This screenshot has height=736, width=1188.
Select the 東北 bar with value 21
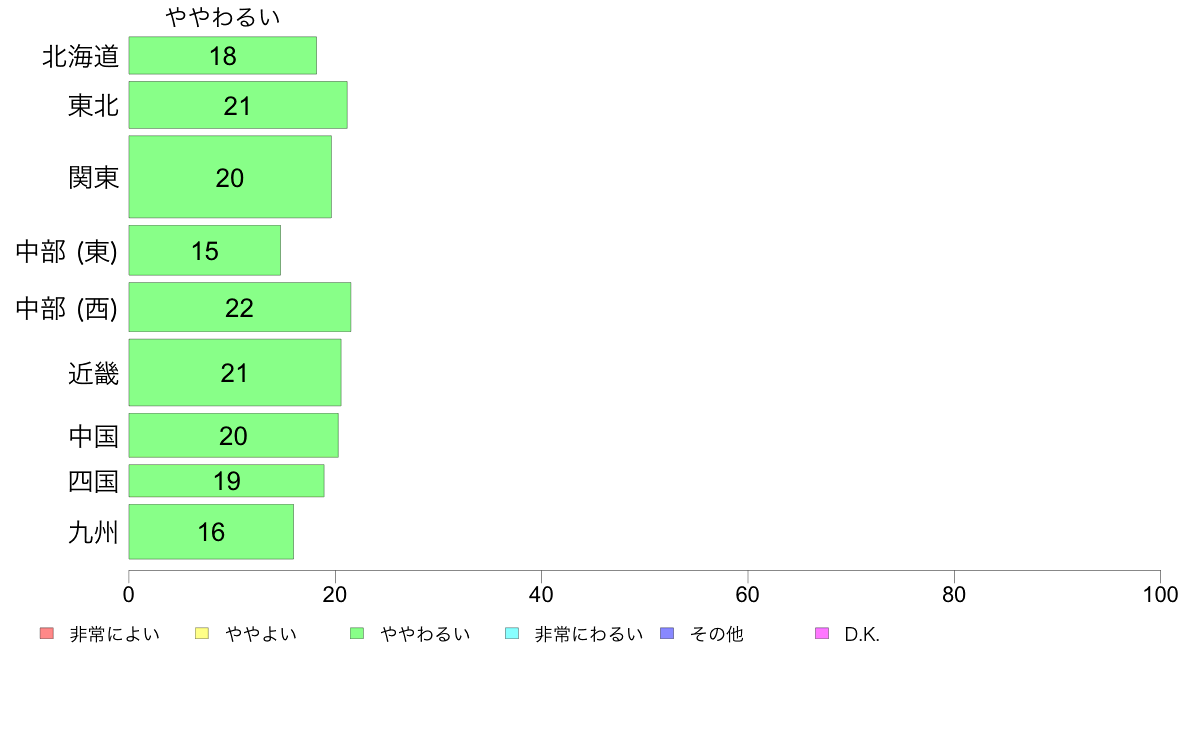[x=238, y=105]
